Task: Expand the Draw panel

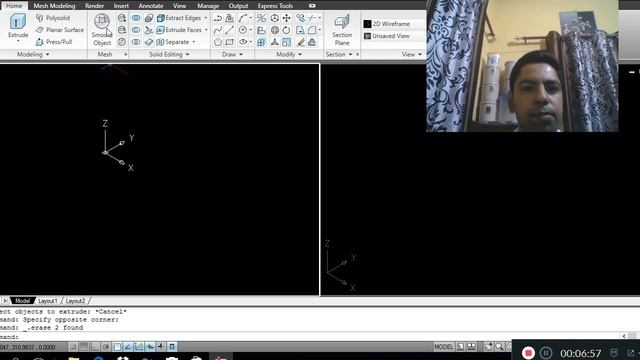Action: 232,54
